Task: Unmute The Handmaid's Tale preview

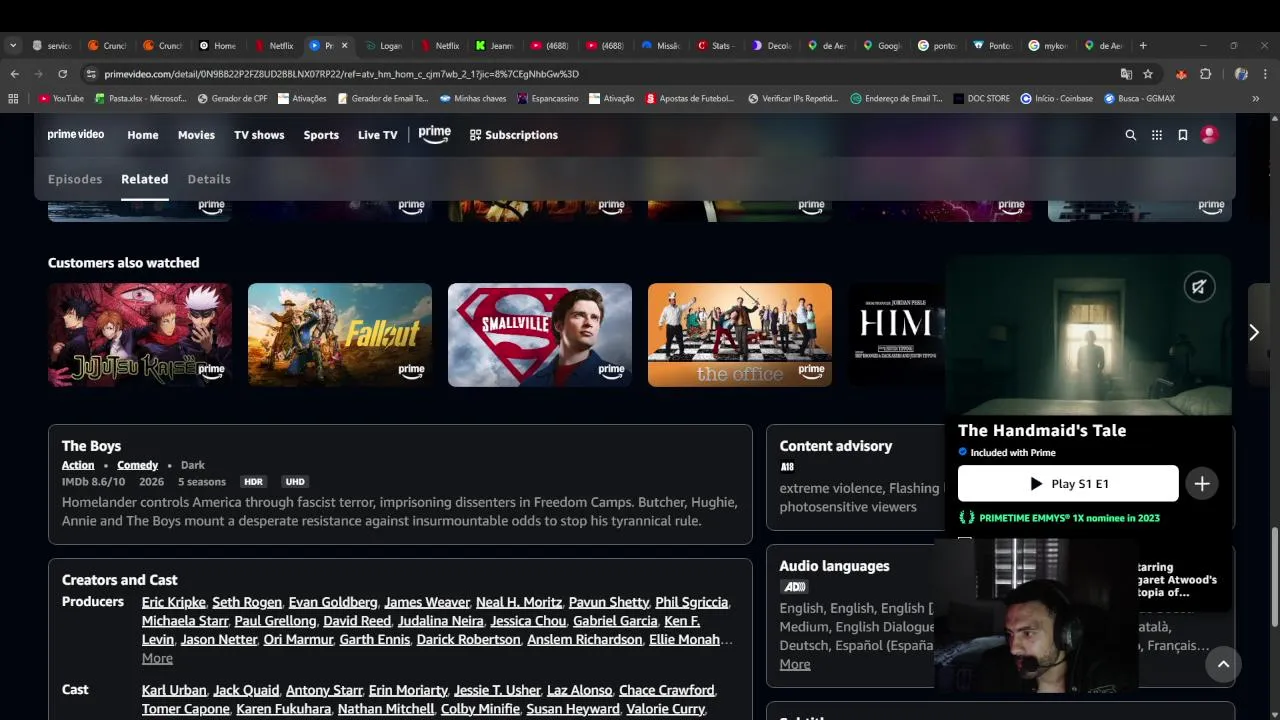Action: (1199, 287)
